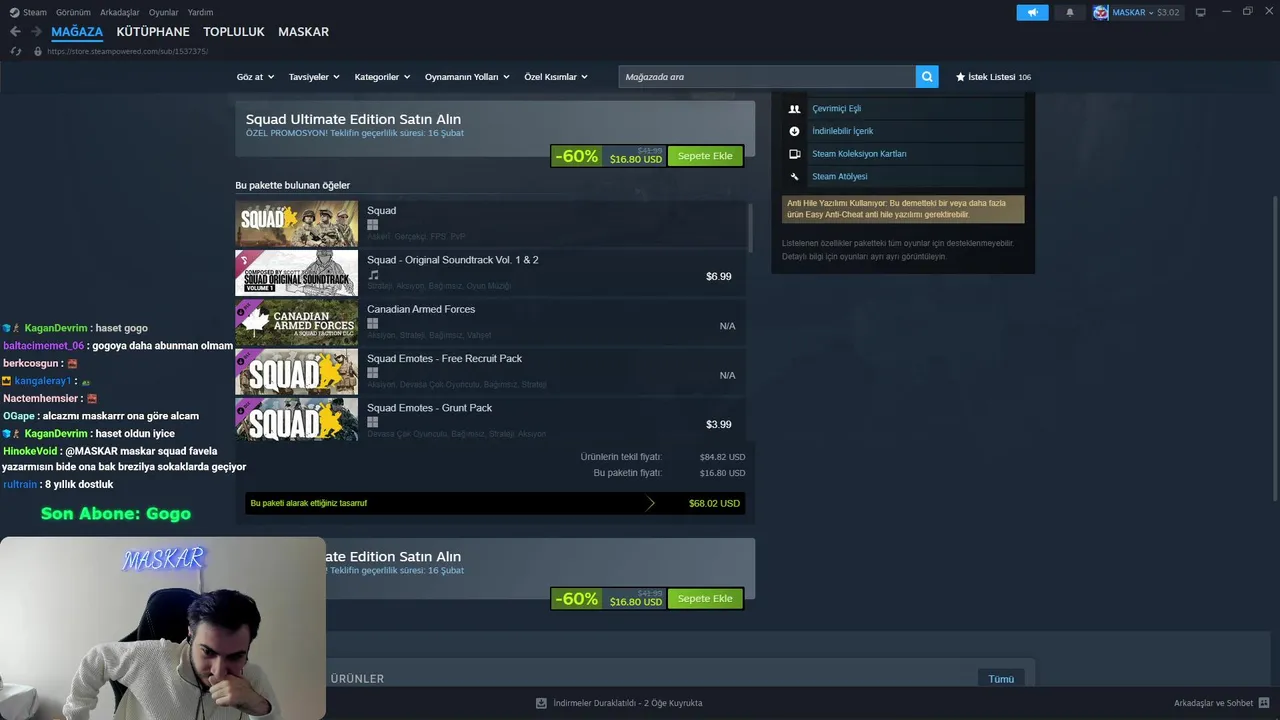The image size is (1280, 720).
Task: Click the back navigation arrow
Action: (x=15, y=32)
